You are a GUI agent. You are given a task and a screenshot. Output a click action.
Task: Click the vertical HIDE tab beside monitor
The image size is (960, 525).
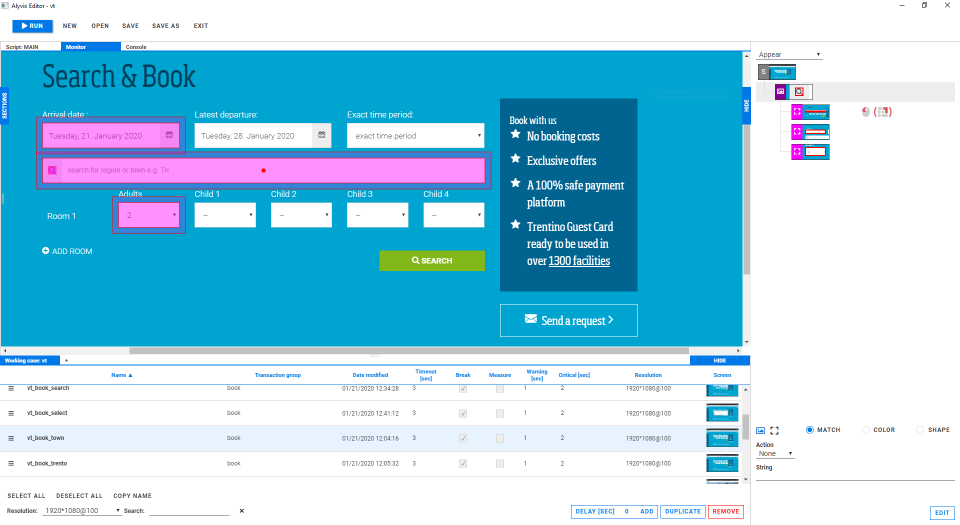click(x=746, y=106)
